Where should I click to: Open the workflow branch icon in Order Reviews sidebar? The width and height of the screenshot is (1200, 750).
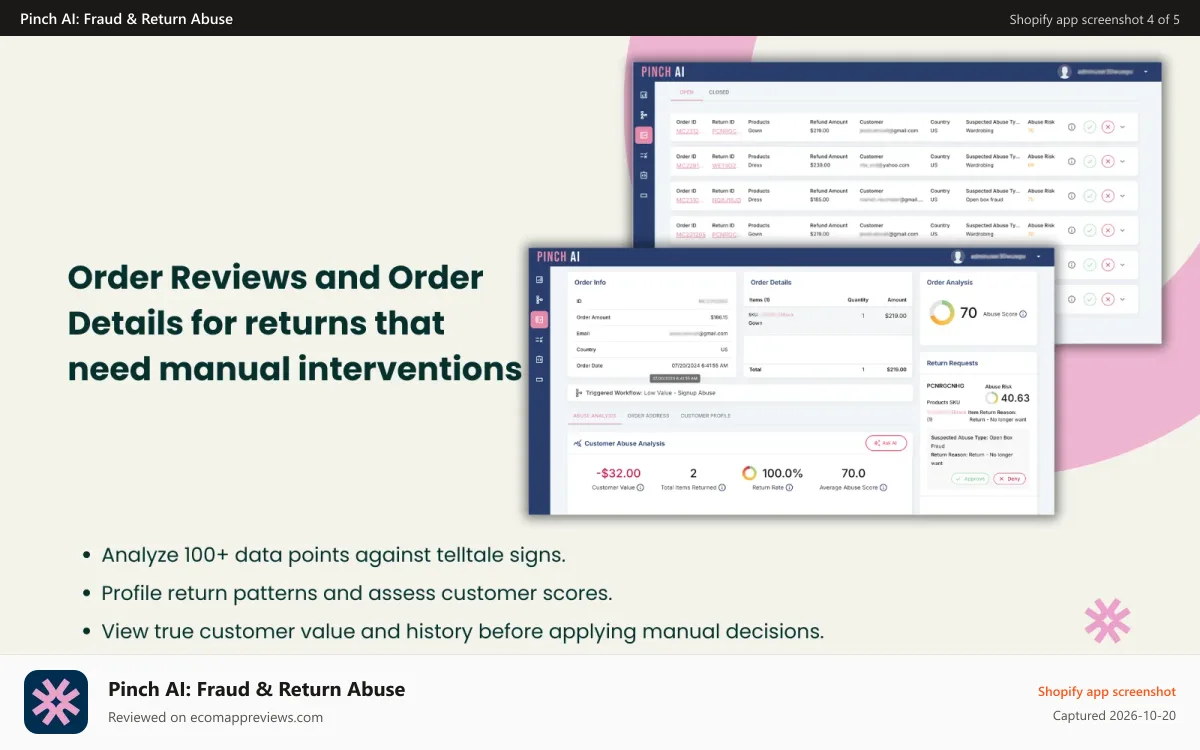point(643,115)
